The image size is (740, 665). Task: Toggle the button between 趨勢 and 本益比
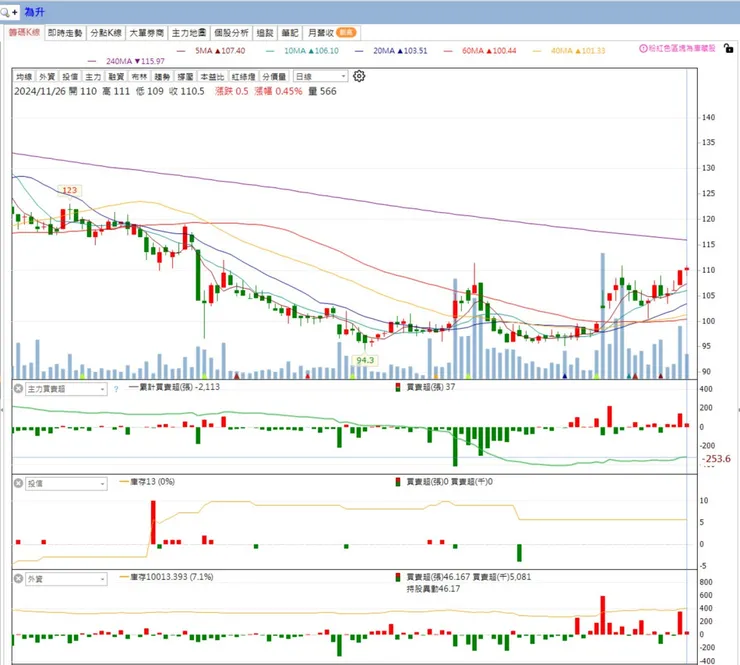185,76
